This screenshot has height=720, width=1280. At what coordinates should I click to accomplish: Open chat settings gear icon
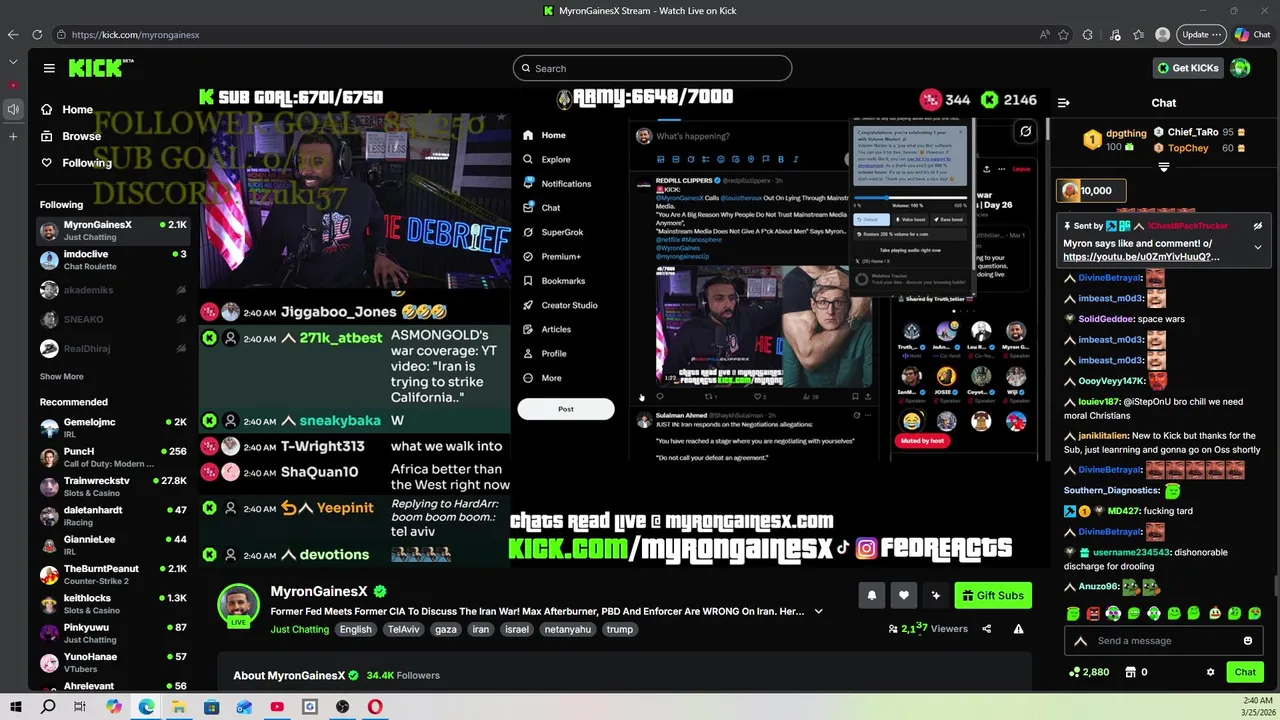[x=1210, y=672]
